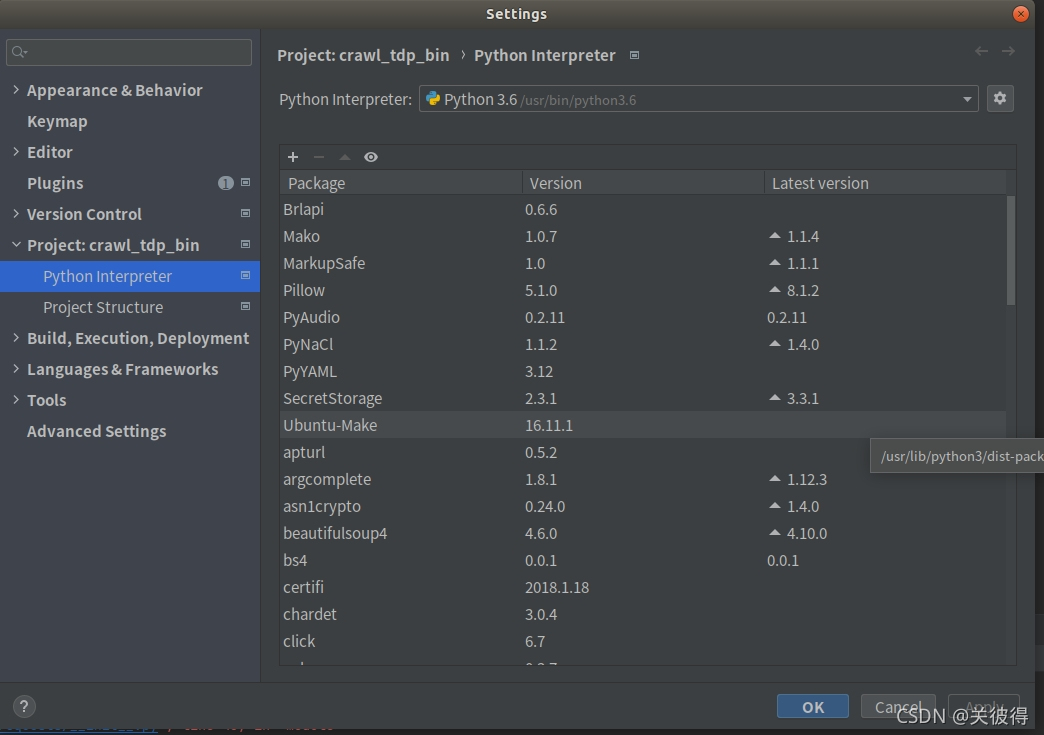This screenshot has height=735, width=1044.
Task: Collapse Project: crawl_tdp_bin section
Action: (x=16, y=244)
